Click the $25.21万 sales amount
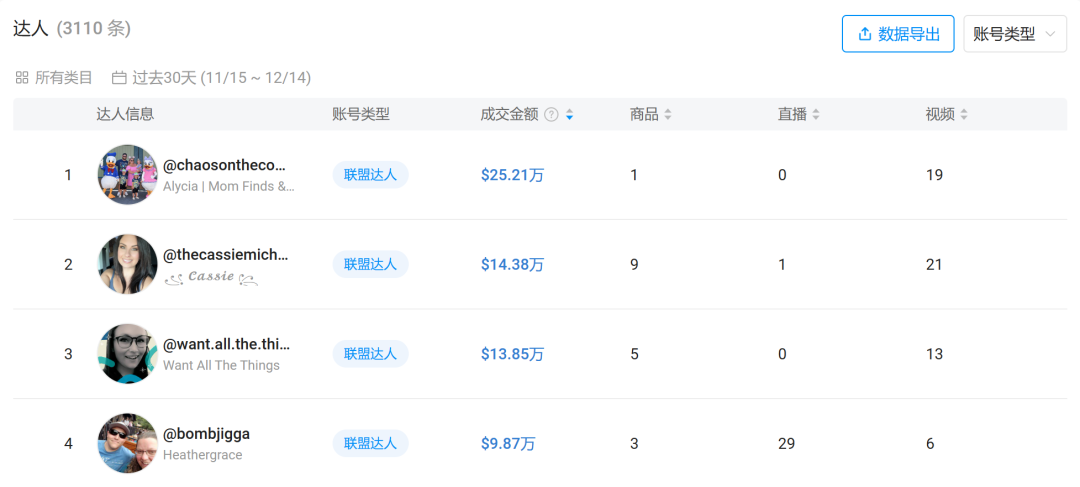Screen dimensions: 1080x487 [x=512, y=175]
